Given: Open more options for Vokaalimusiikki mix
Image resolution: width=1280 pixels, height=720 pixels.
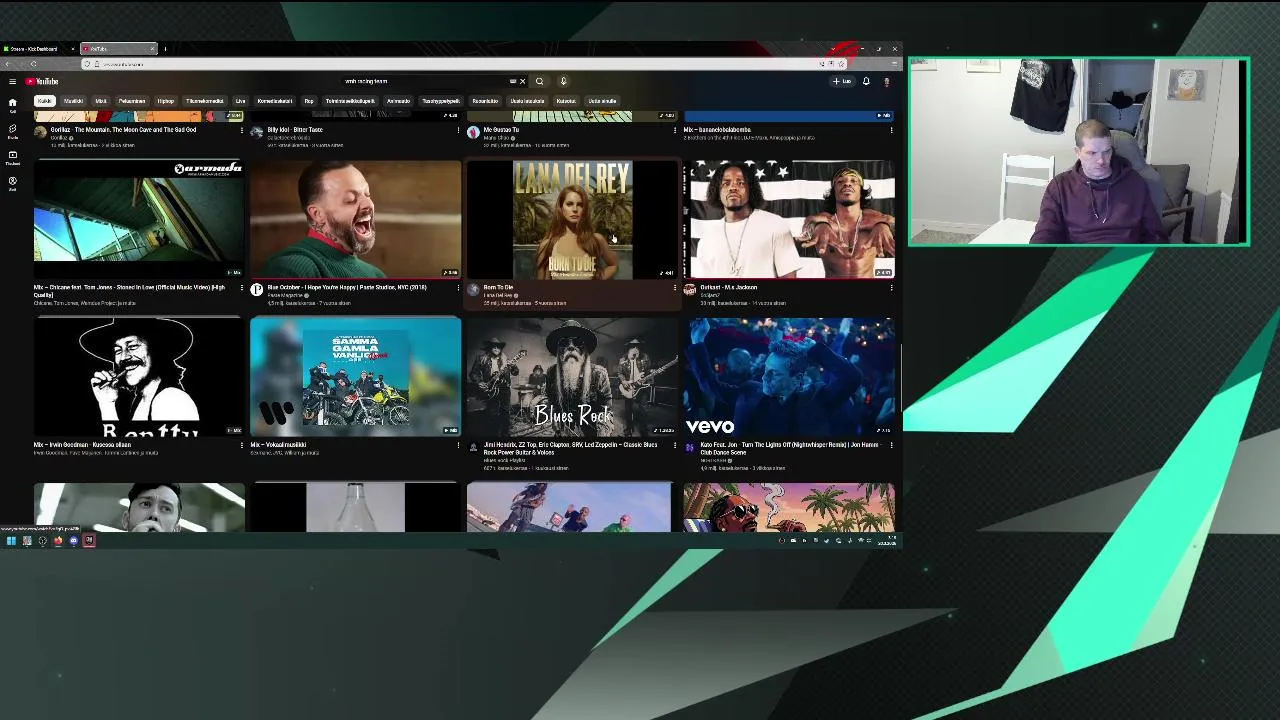Looking at the screenshot, I should tap(458, 445).
